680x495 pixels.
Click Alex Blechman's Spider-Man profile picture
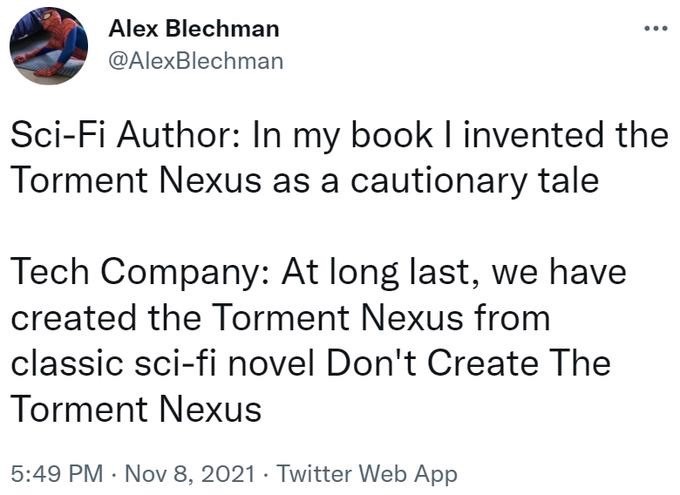[49, 46]
